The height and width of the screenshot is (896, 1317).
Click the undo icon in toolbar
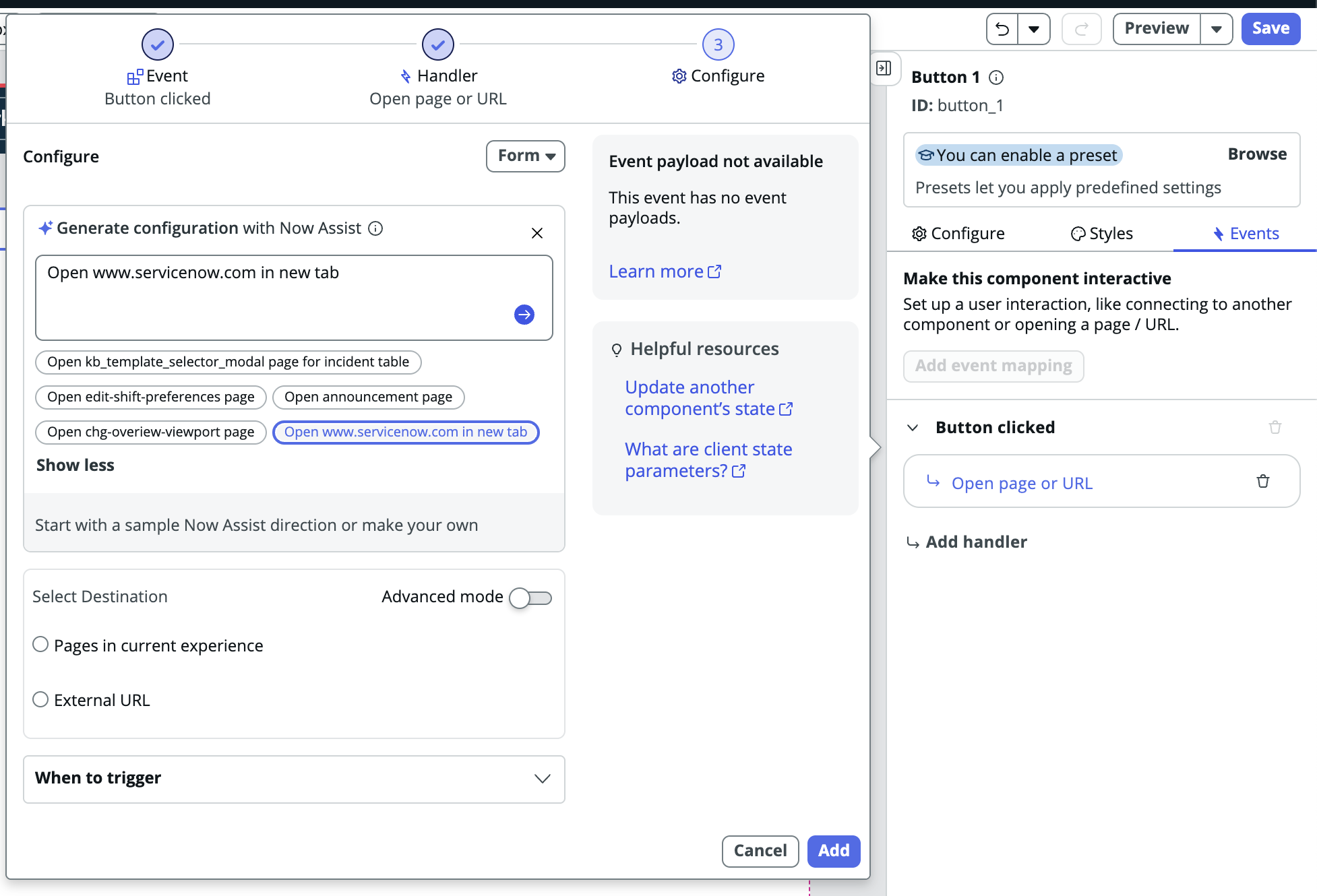tap(1002, 29)
